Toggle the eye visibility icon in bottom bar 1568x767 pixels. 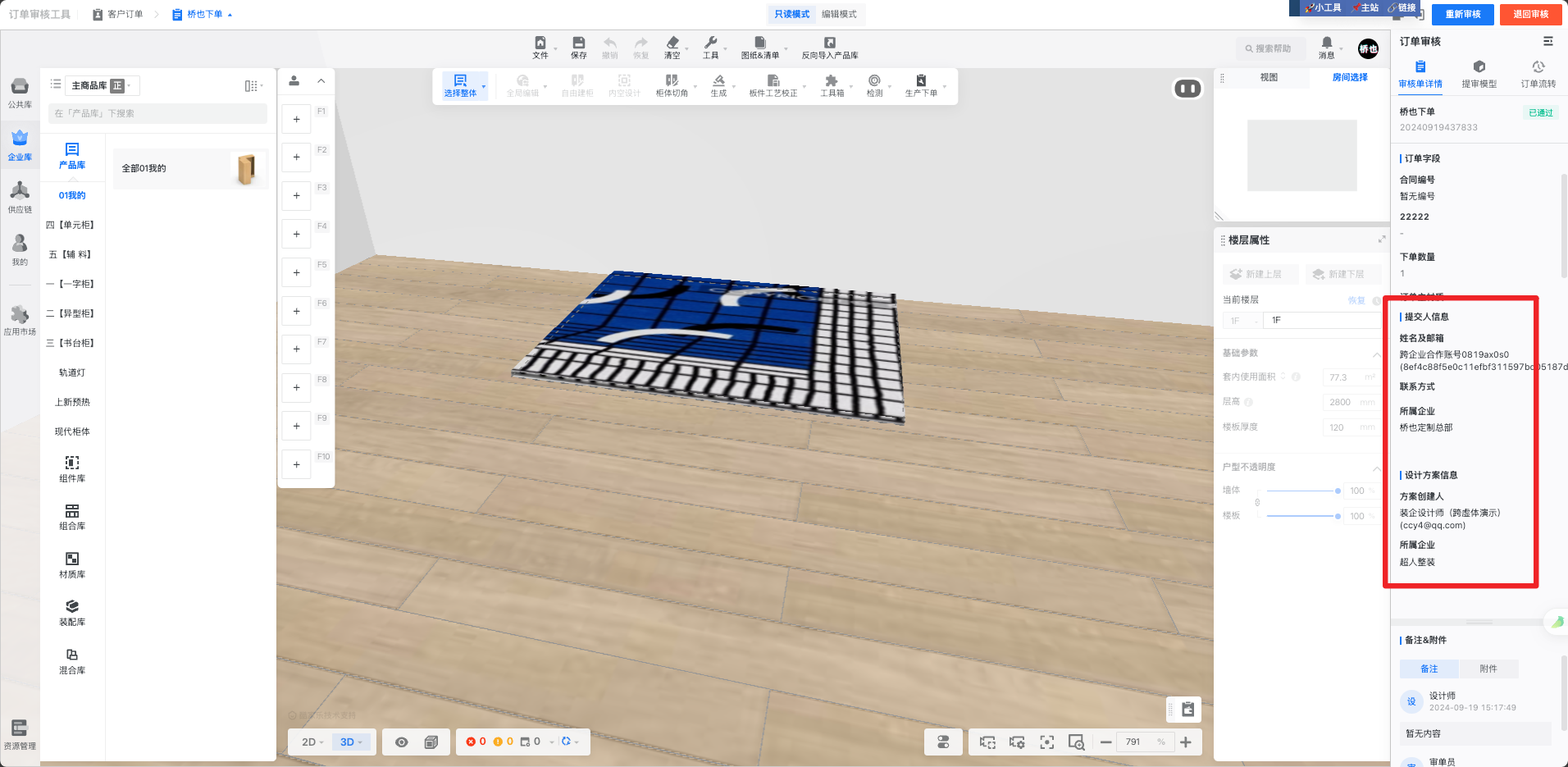click(x=401, y=742)
